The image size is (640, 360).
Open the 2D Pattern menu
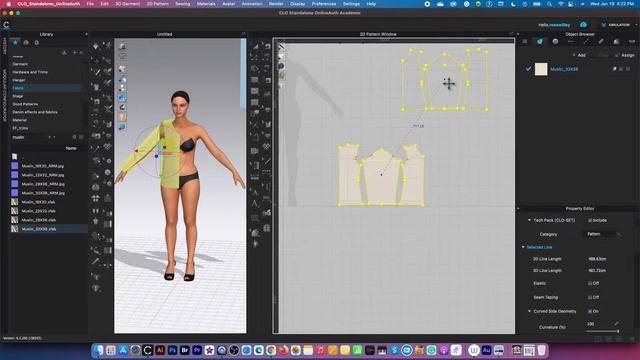click(x=158, y=4)
